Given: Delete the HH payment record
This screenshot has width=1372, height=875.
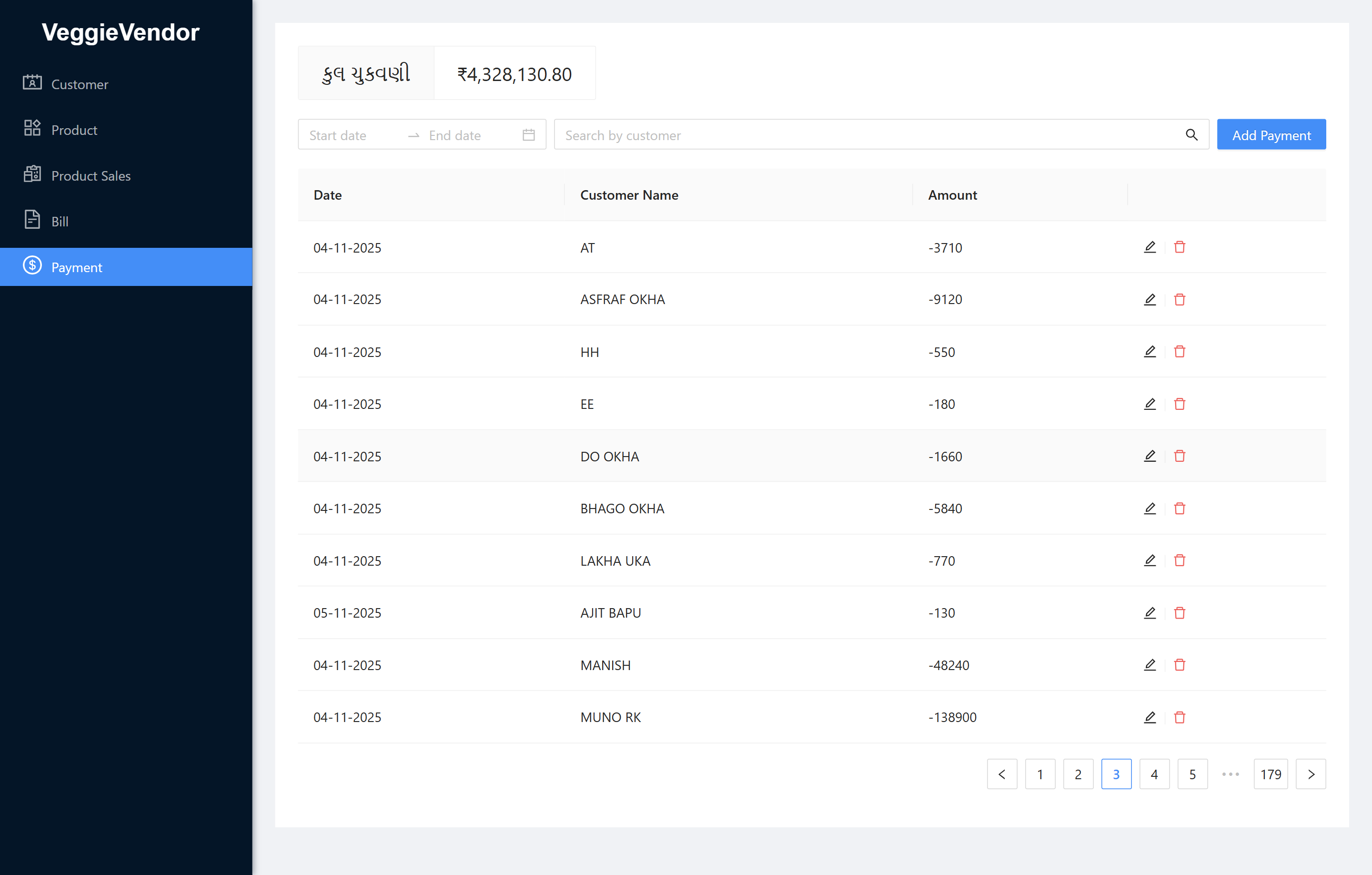Looking at the screenshot, I should (x=1180, y=352).
